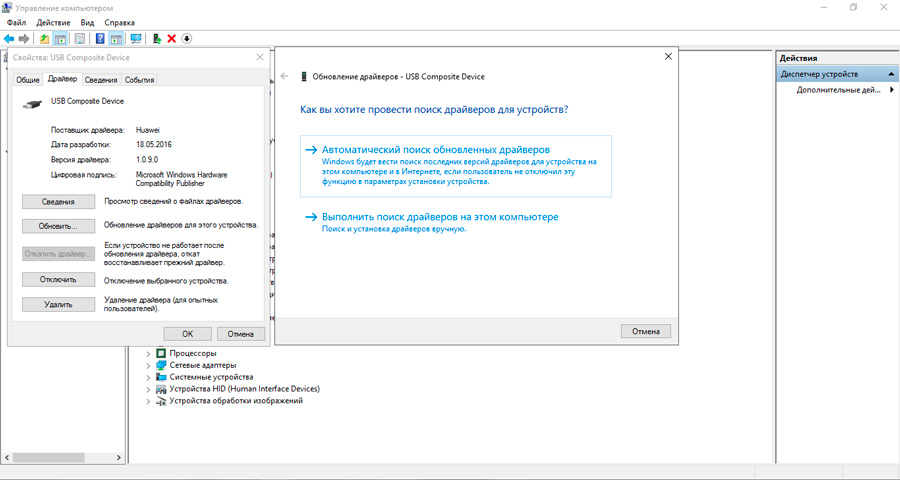Screen dimensions: 900x480
Task: Select Устройства обработки изображений tree item
Action: 235,401
